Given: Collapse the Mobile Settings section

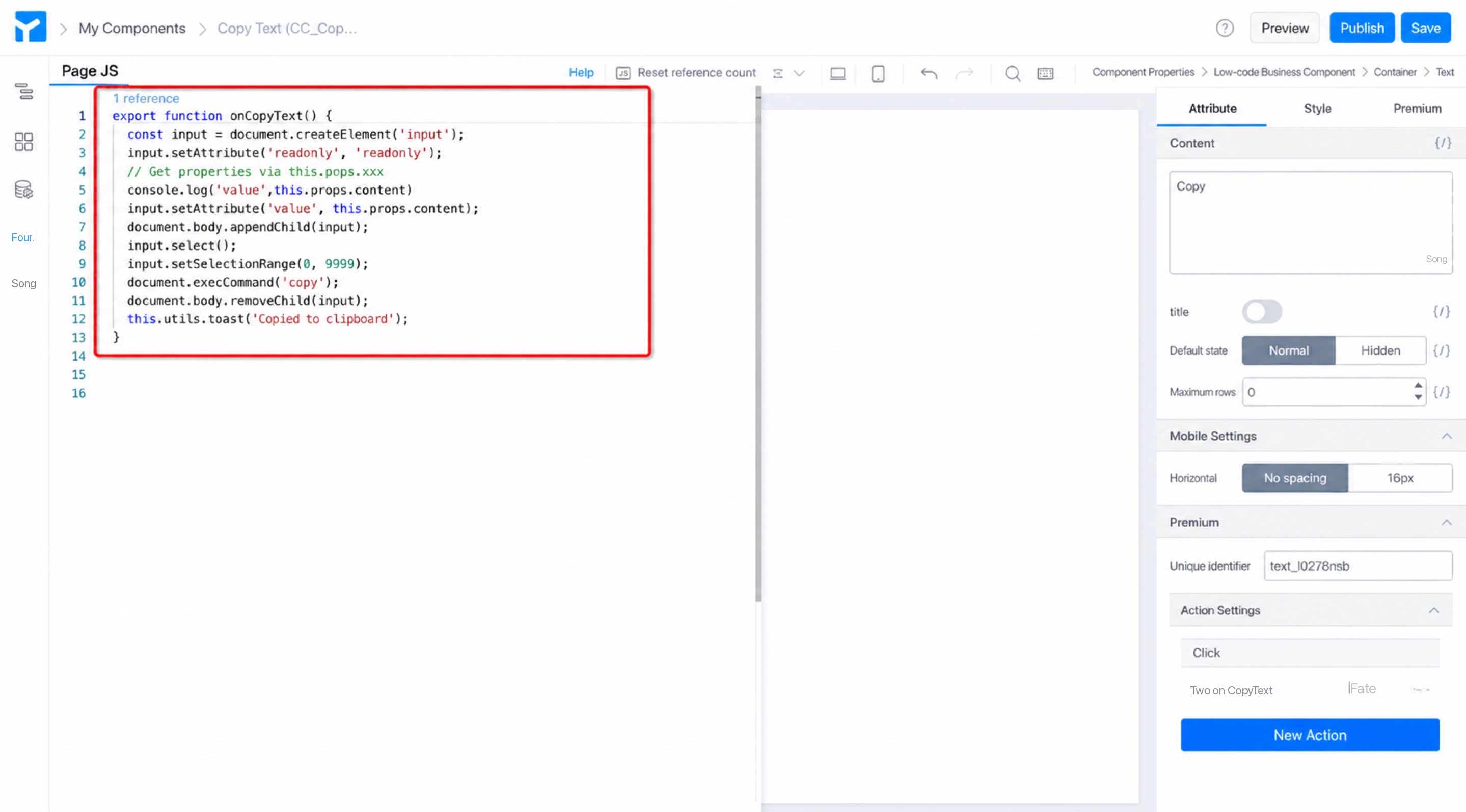Looking at the screenshot, I should click(1446, 437).
